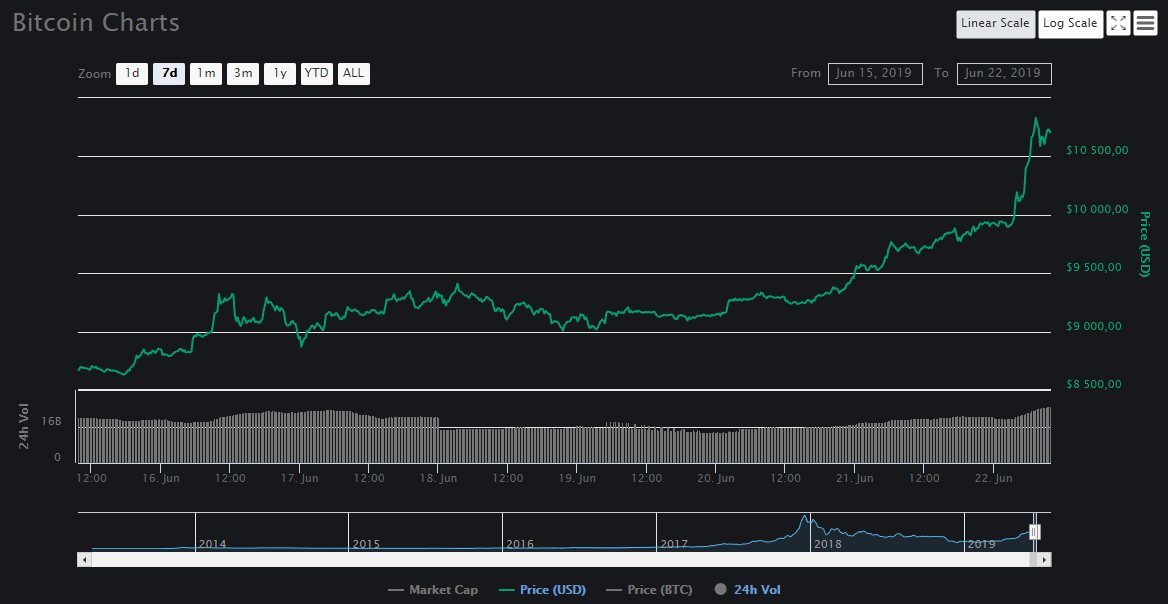
Task: Click the From date field
Action: pos(875,73)
